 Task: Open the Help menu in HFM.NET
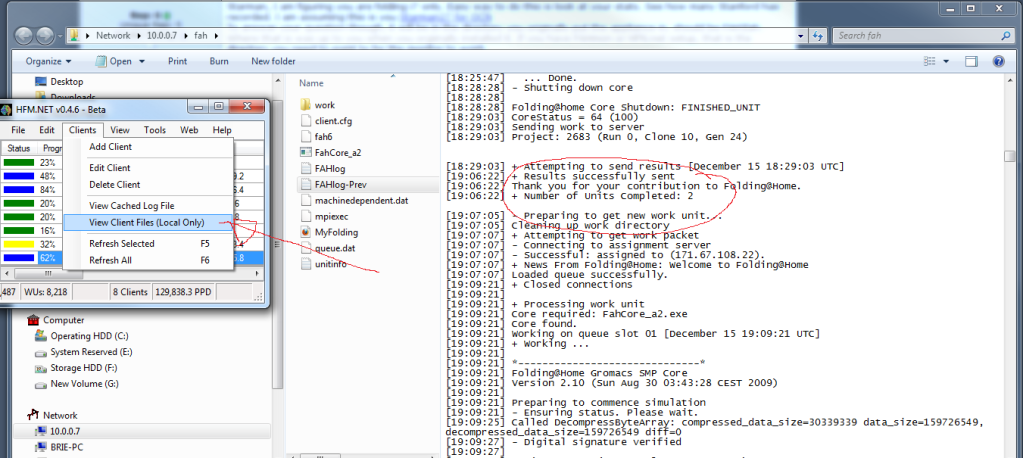coord(222,130)
